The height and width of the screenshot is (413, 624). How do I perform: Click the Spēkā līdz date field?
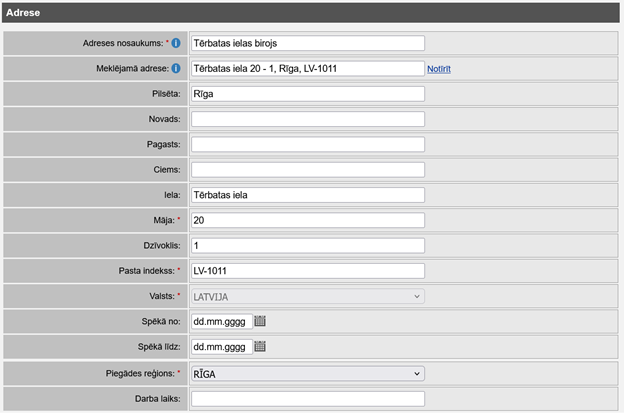pos(220,347)
